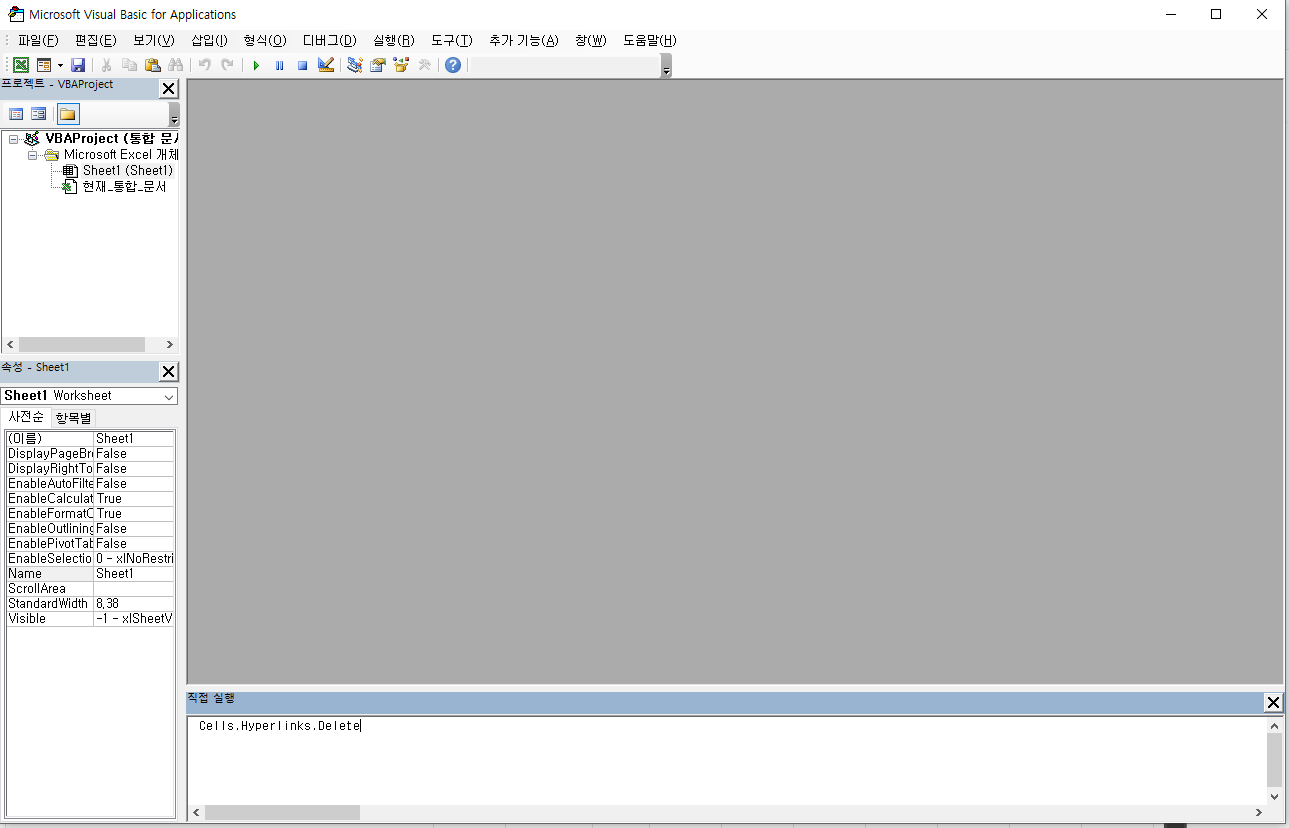The height and width of the screenshot is (828, 1289).
Task: Run macro with the green play icon
Action: pyautogui.click(x=256, y=65)
